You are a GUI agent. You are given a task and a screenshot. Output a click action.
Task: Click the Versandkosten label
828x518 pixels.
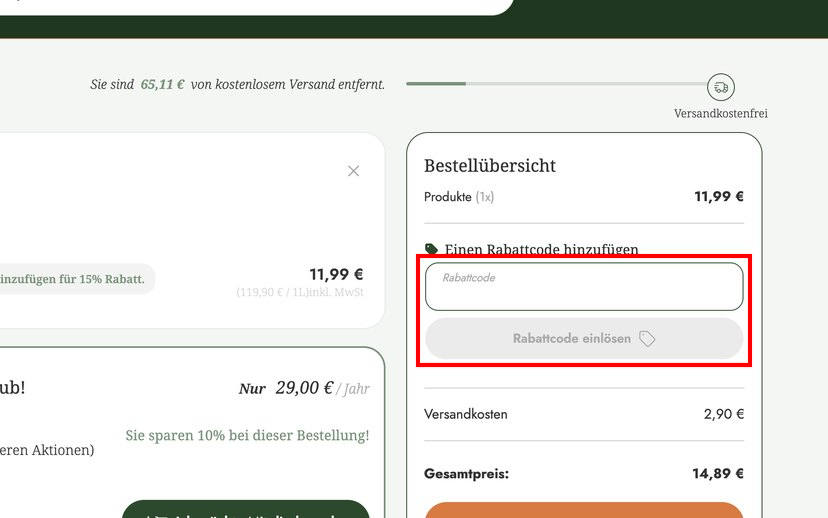tap(466, 414)
